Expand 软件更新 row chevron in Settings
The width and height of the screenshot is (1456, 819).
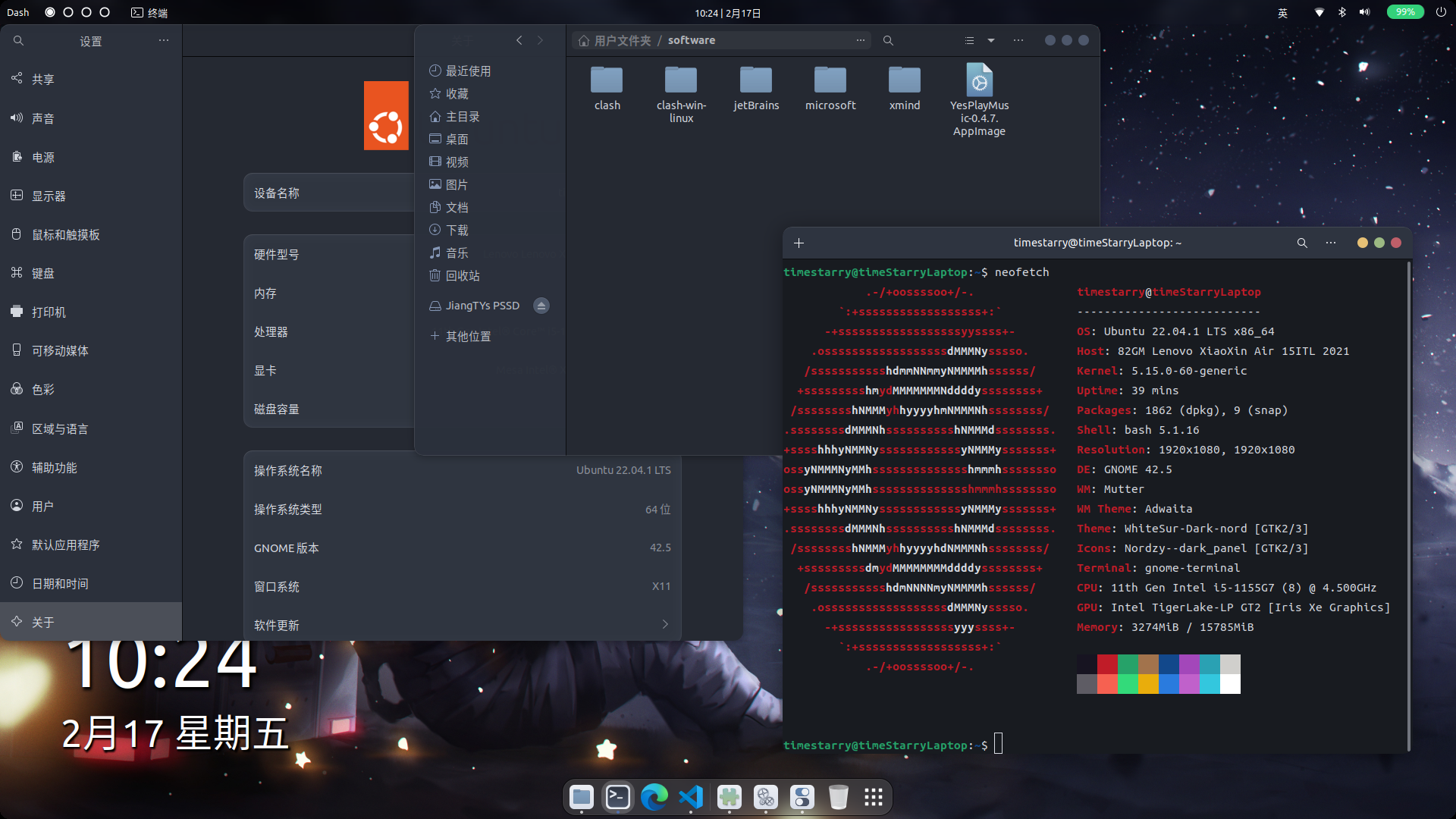pyautogui.click(x=665, y=624)
